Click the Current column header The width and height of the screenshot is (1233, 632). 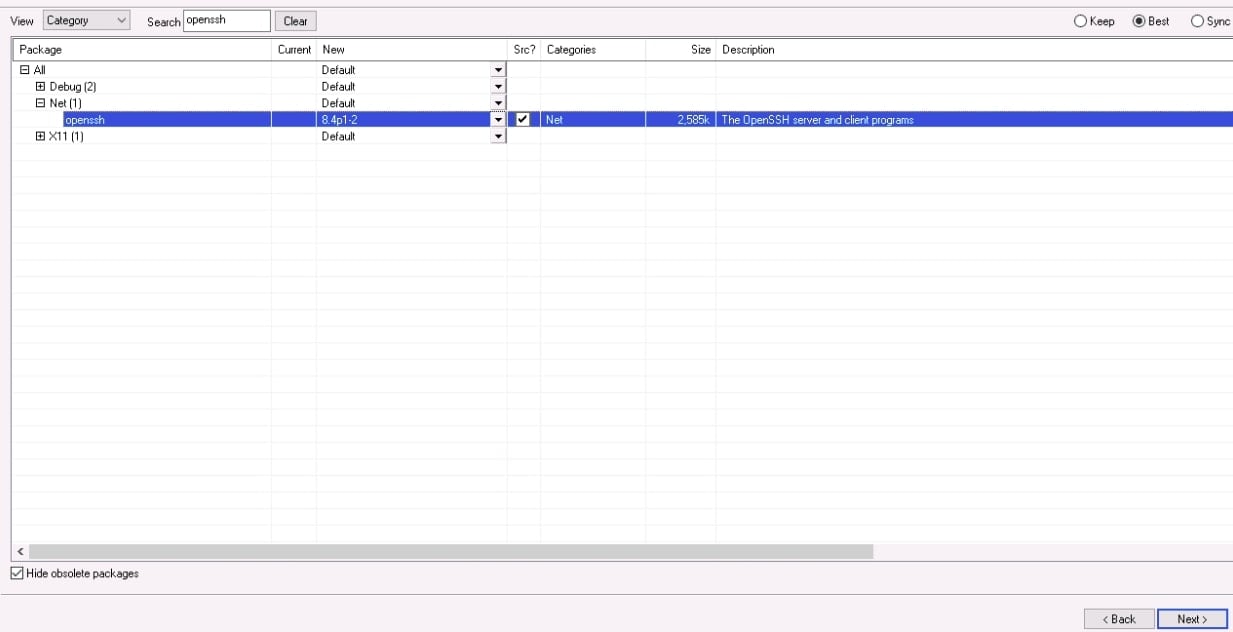point(294,49)
